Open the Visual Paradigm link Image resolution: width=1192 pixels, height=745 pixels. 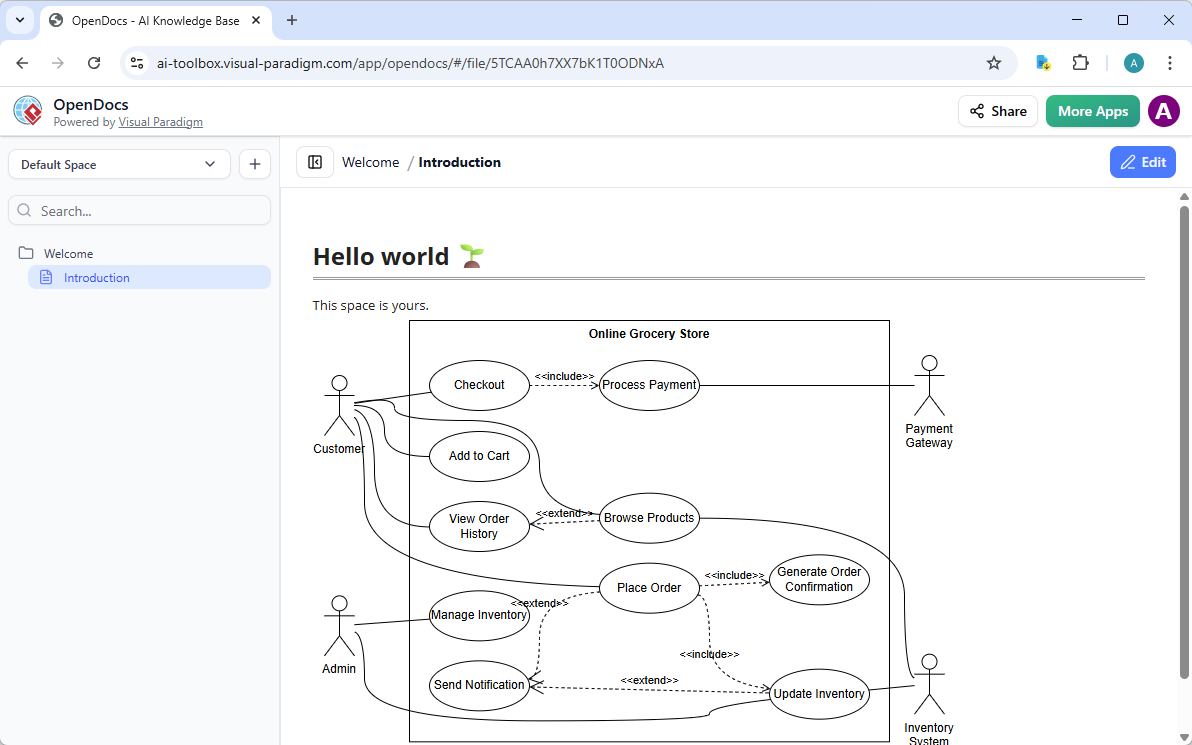(x=160, y=121)
